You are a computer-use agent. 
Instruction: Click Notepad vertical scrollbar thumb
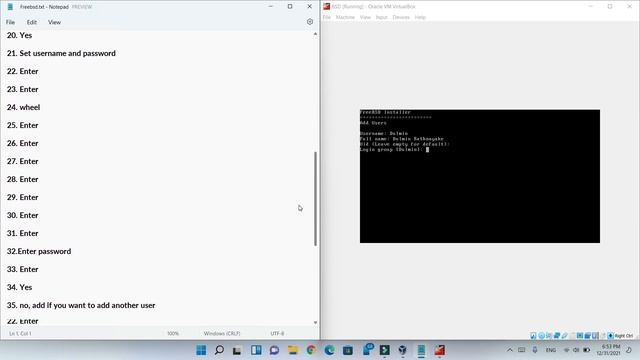pyautogui.click(x=315, y=199)
